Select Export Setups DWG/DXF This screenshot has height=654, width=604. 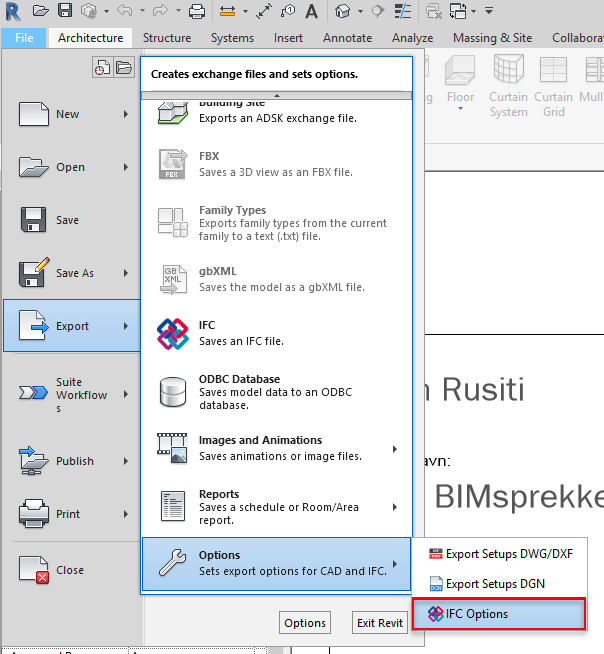coord(500,554)
